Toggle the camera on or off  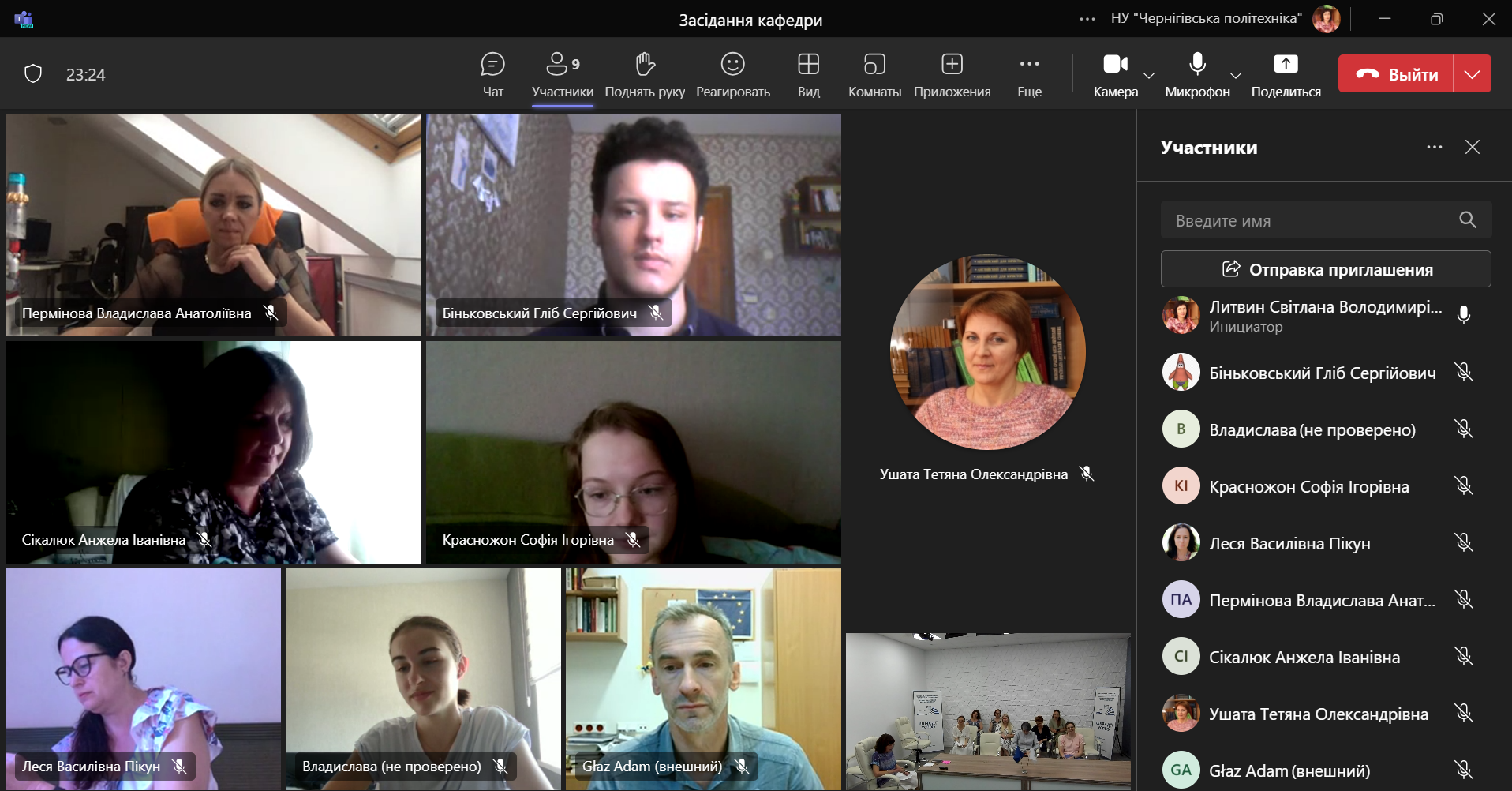(1114, 74)
